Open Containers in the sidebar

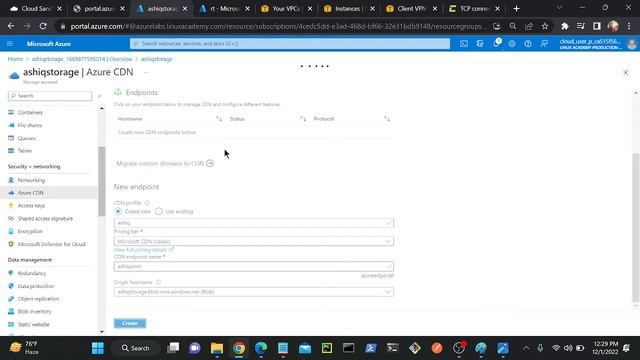pyautogui.click(x=30, y=112)
